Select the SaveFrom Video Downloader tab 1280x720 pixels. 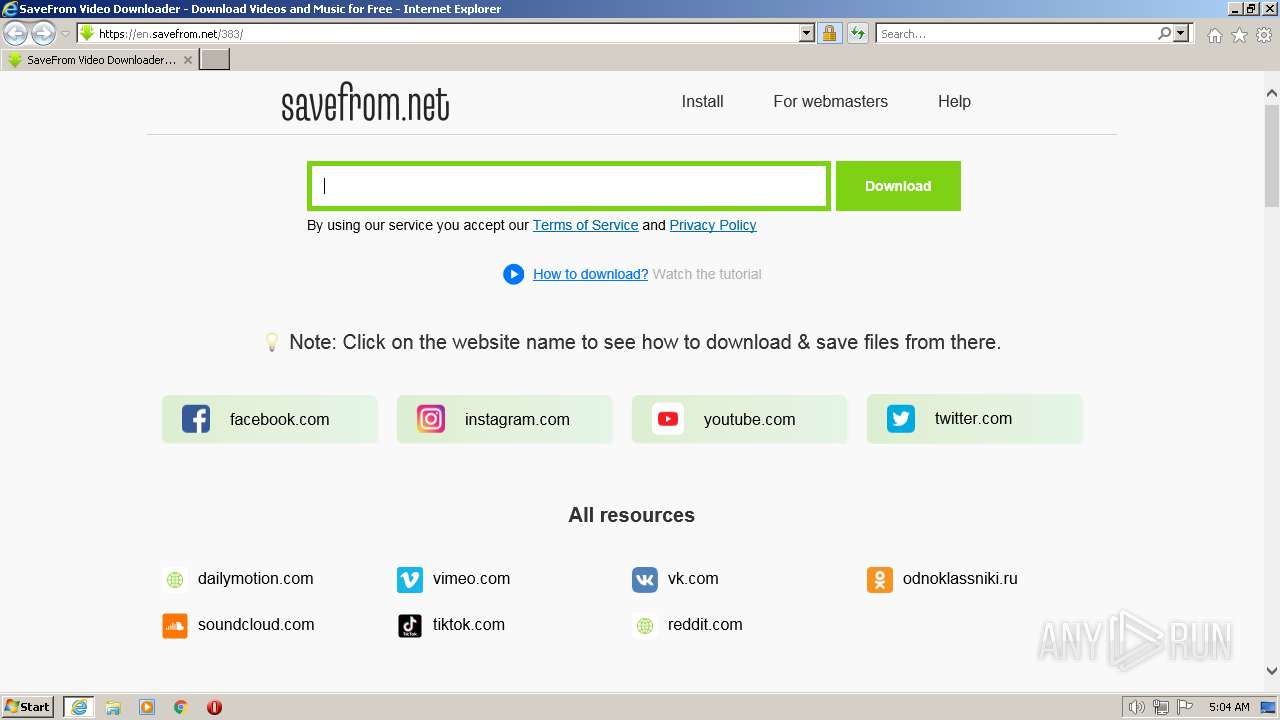pyautogui.click(x=100, y=60)
